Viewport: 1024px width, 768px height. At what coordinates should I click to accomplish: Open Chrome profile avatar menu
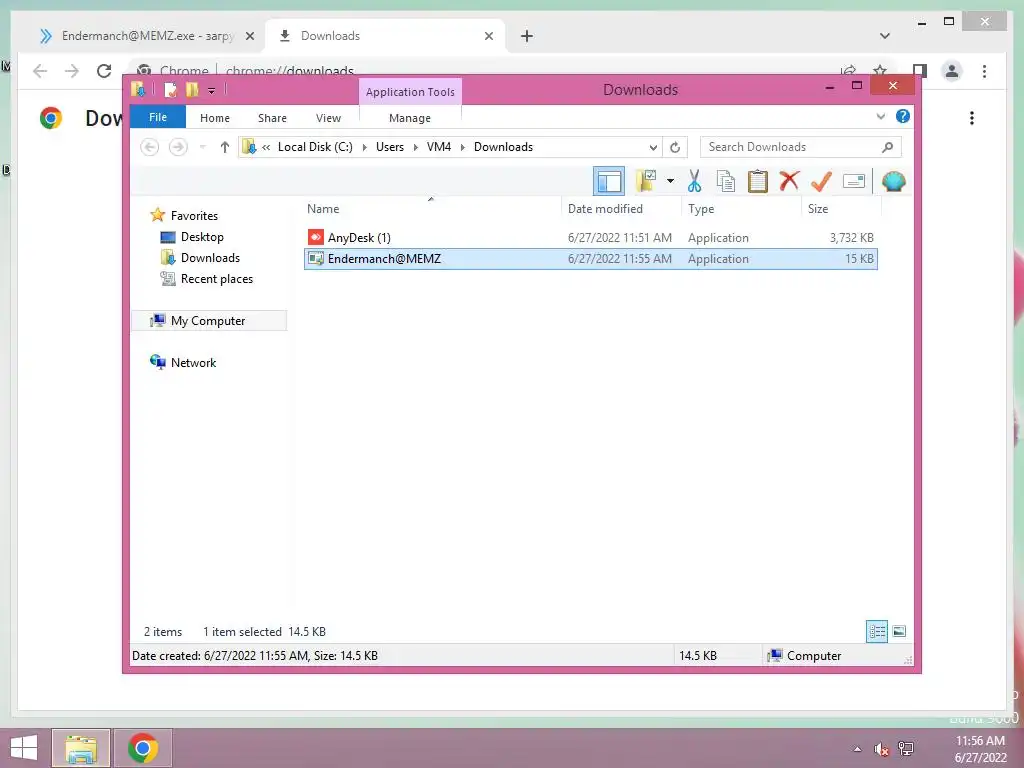click(x=952, y=71)
